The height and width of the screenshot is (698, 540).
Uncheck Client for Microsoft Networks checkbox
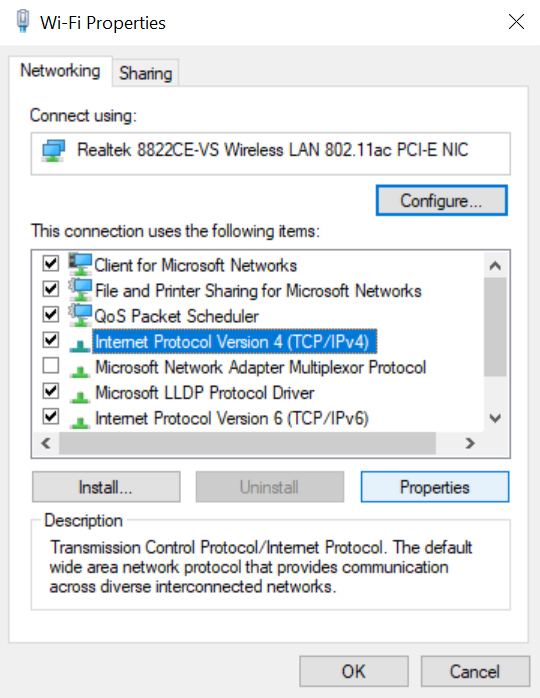click(x=51, y=264)
